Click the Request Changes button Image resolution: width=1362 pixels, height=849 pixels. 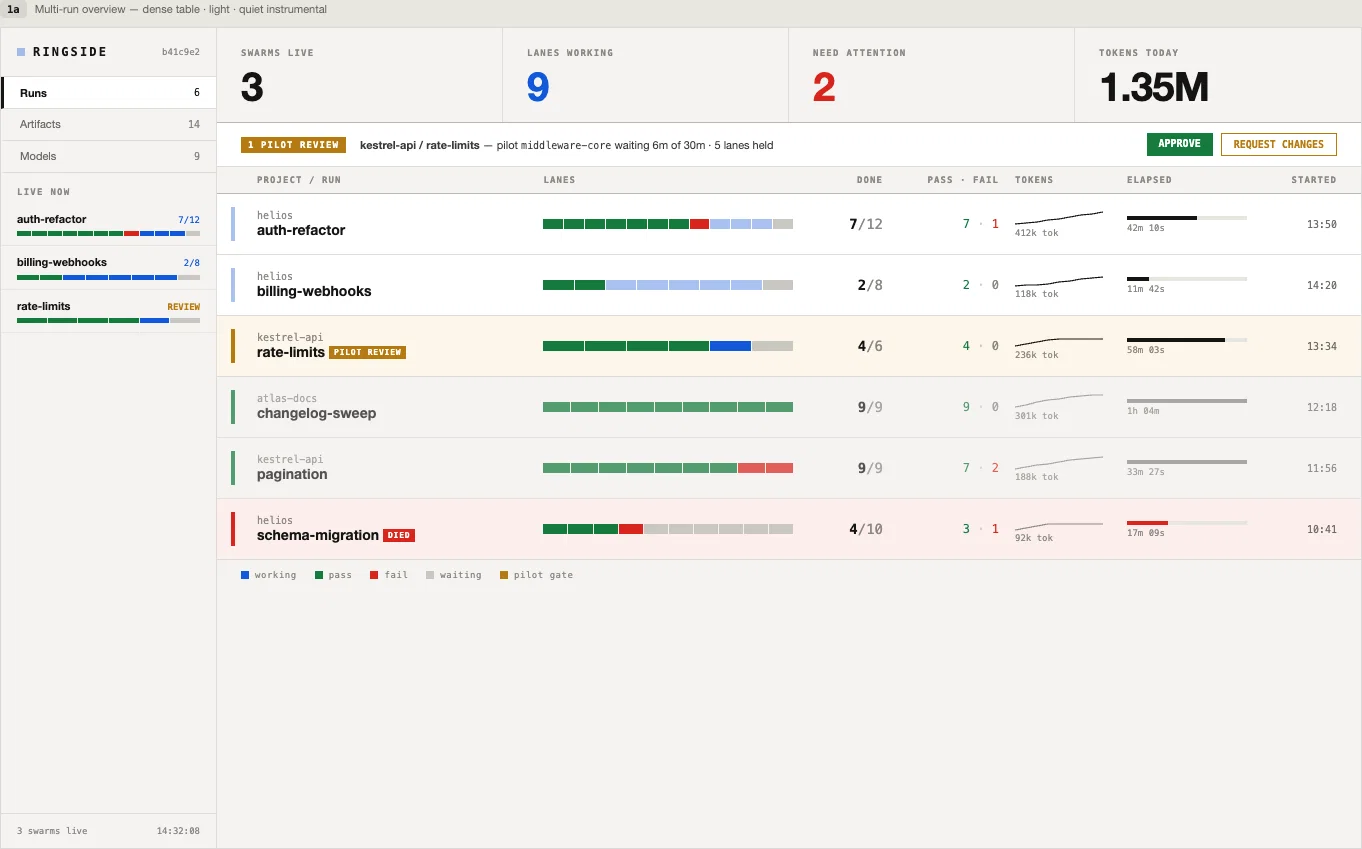coord(1278,144)
